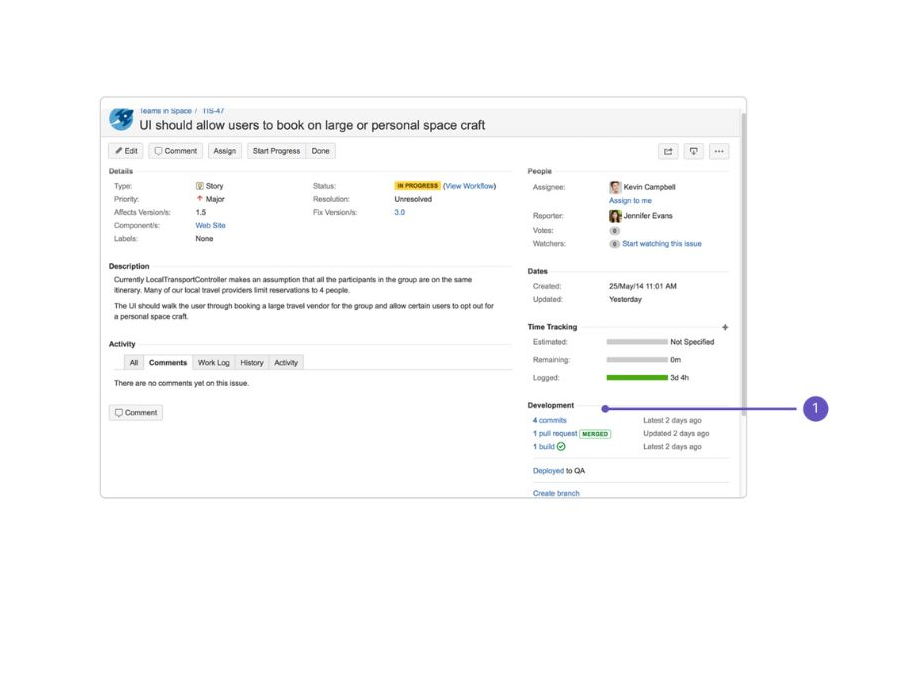The height and width of the screenshot is (678, 907).
Task: Open the 4 commits link
Action: point(549,421)
